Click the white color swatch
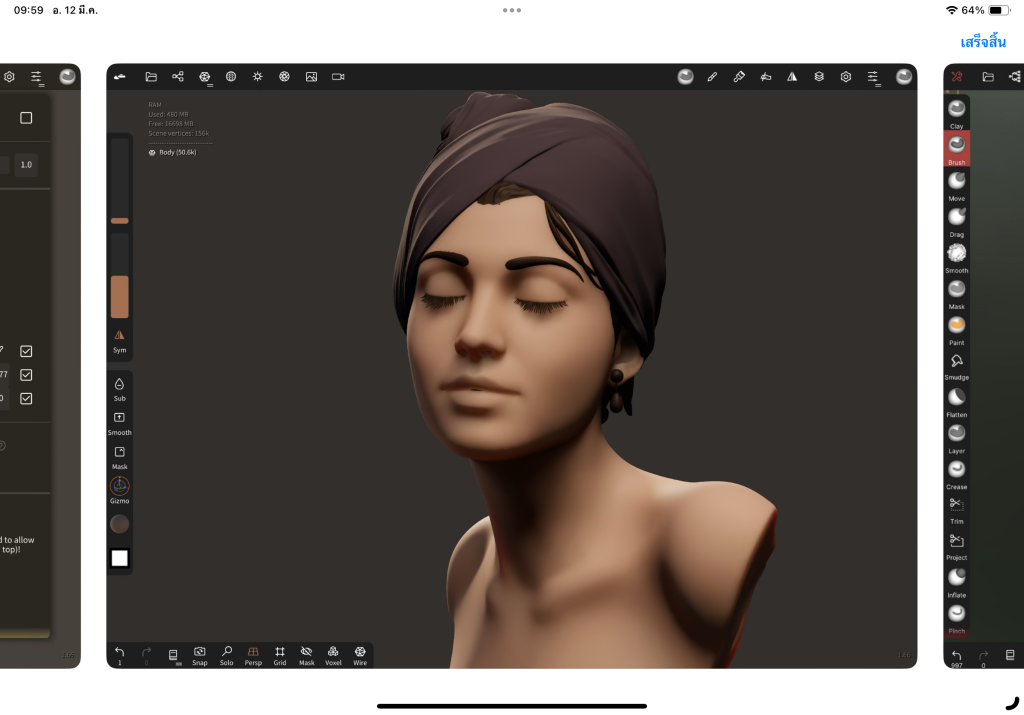Viewport: 1024px width, 715px height. click(x=120, y=558)
